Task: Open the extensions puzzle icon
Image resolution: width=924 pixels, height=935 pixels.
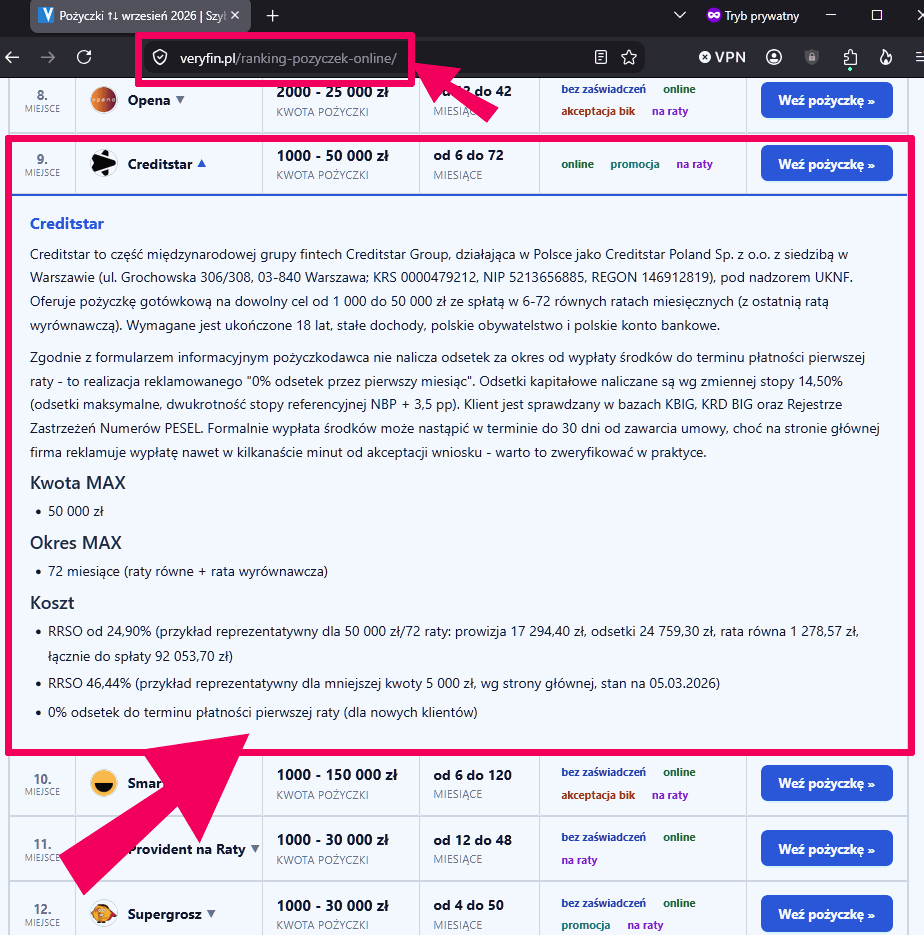Action: (x=850, y=57)
